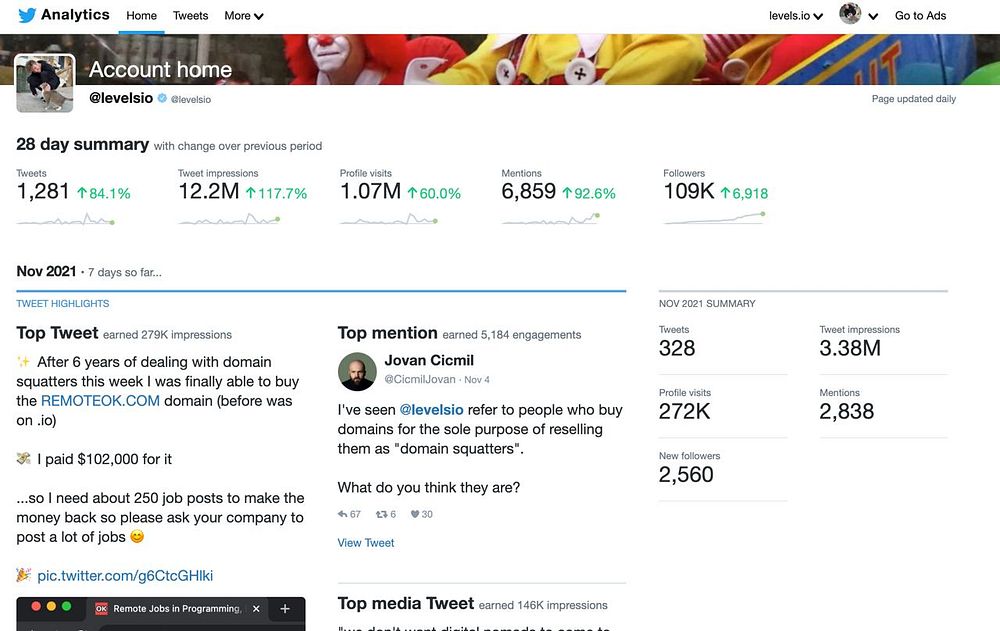The image size is (1000, 631).
Task: Expand the More dropdown menu
Action: click(244, 16)
